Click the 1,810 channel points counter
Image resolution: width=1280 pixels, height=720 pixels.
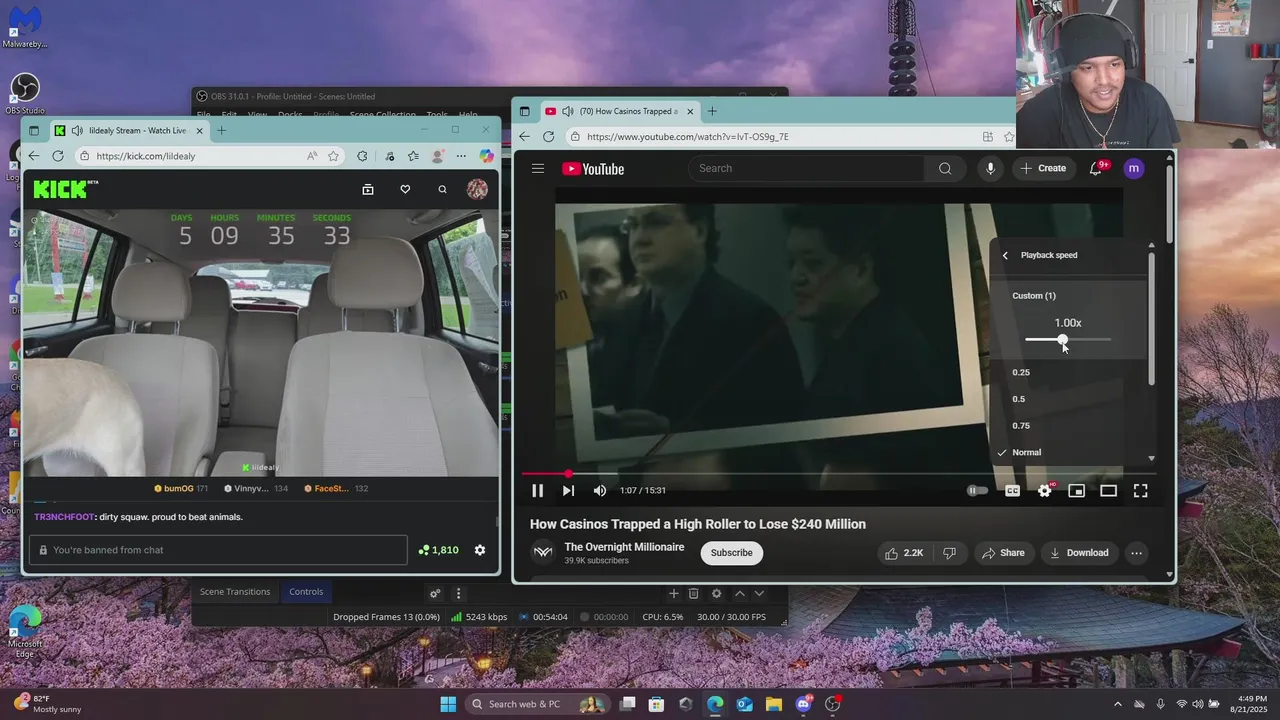pyautogui.click(x=438, y=550)
